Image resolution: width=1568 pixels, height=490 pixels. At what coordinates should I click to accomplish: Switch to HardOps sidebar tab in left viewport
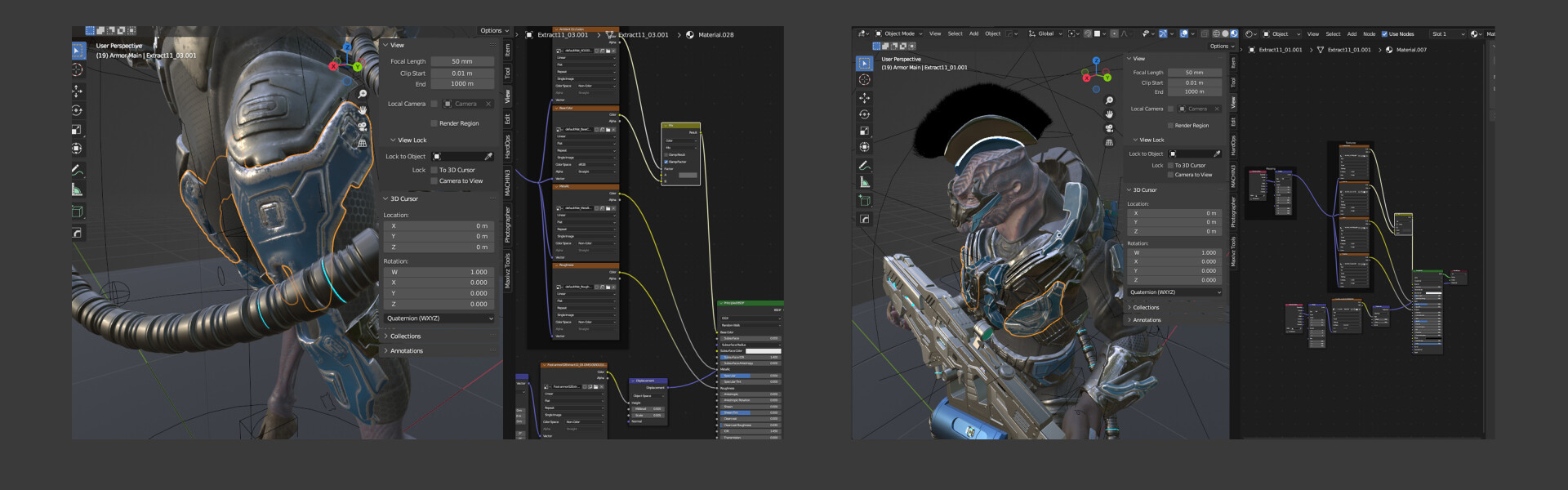click(507, 146)
